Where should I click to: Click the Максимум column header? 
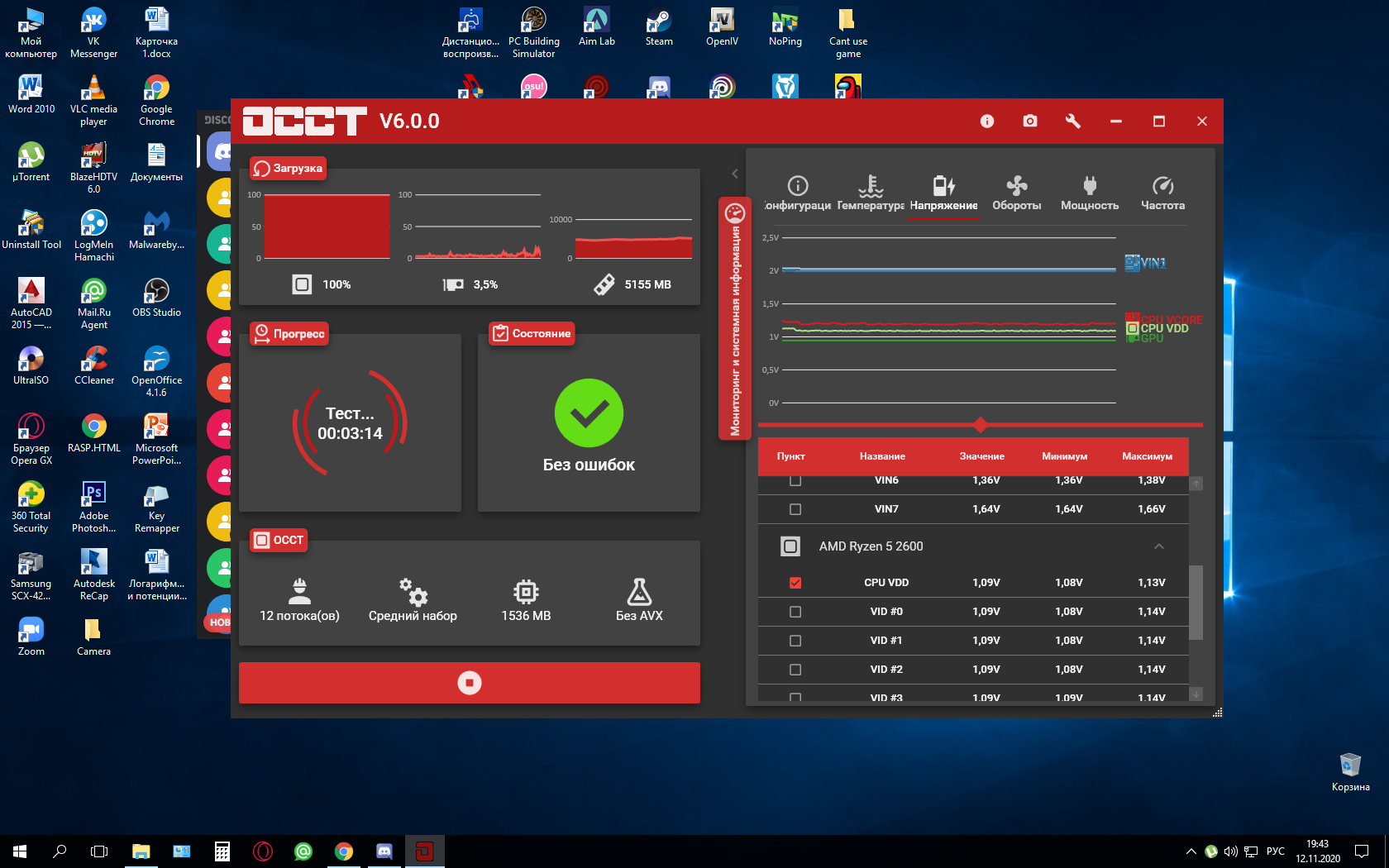[1148, 456]
